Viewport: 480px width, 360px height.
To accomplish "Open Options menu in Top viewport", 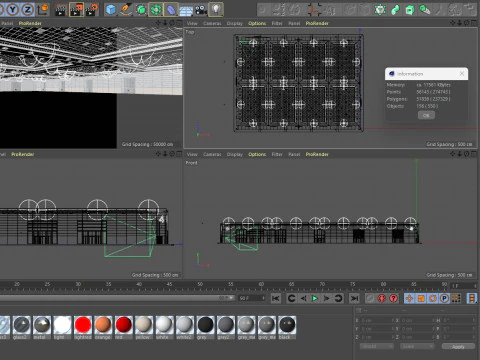I will [257, 23].
